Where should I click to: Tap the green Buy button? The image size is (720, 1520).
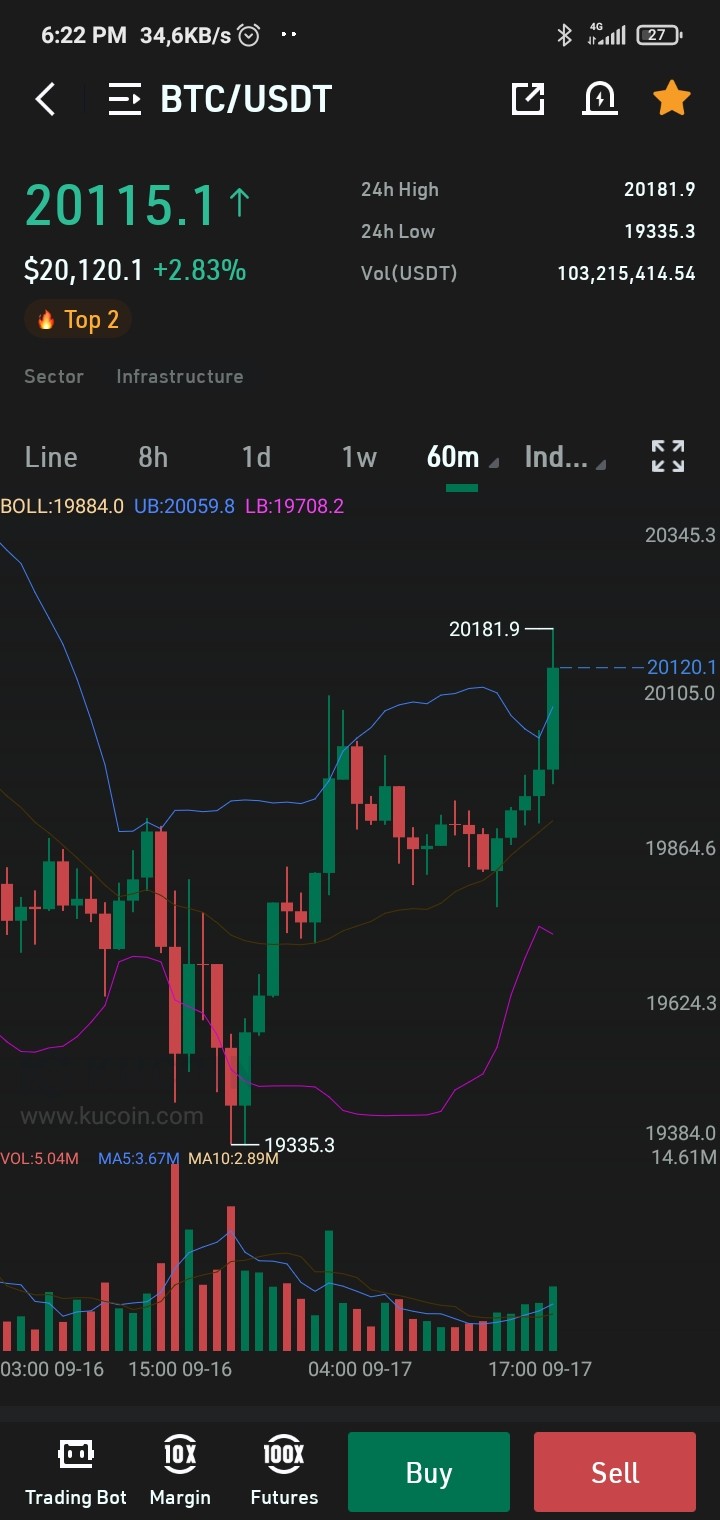tap(429, 1472)
